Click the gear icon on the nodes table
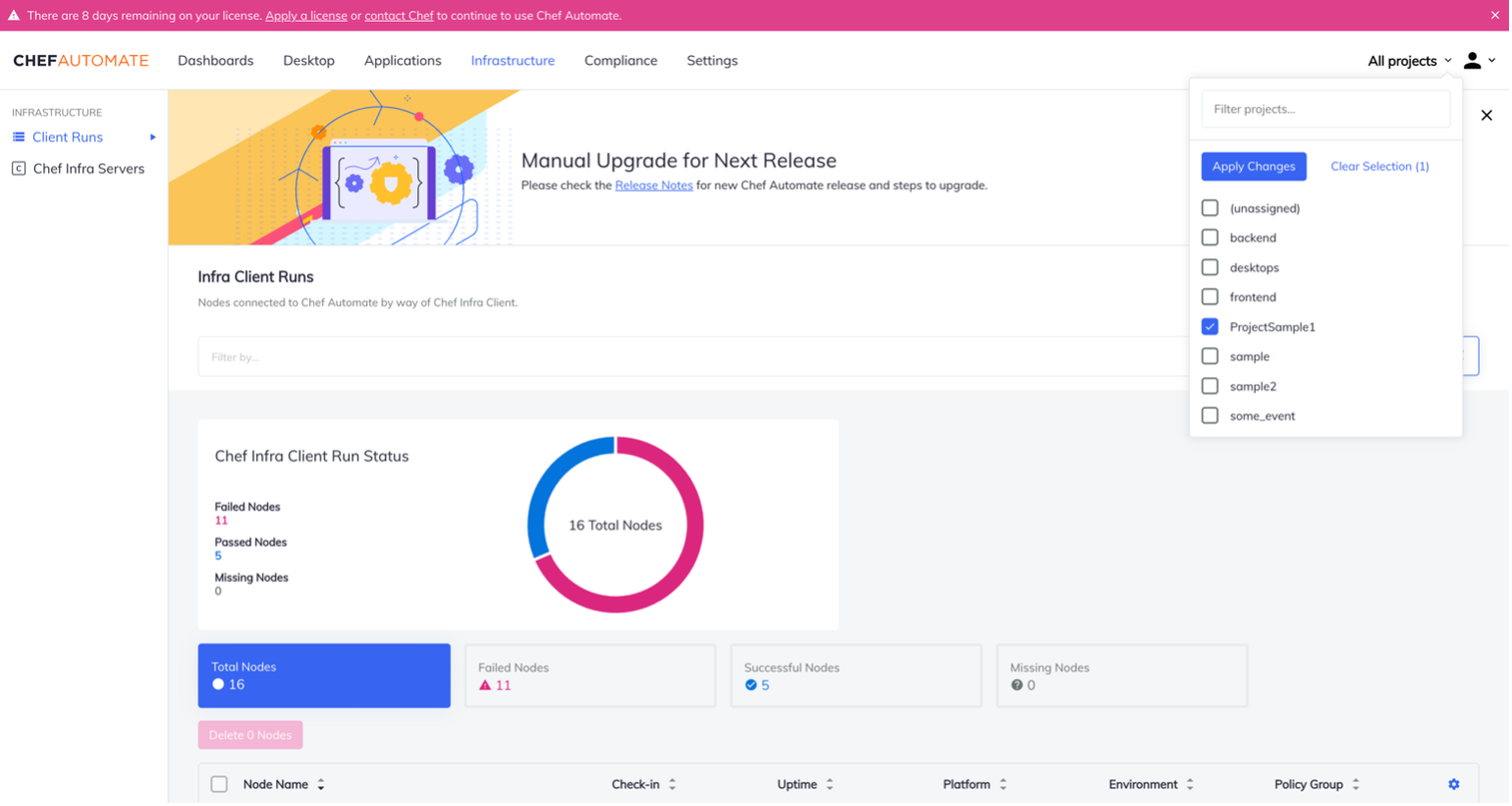This screenshot has height=806, width=1512. click(x=1454, y=783)
